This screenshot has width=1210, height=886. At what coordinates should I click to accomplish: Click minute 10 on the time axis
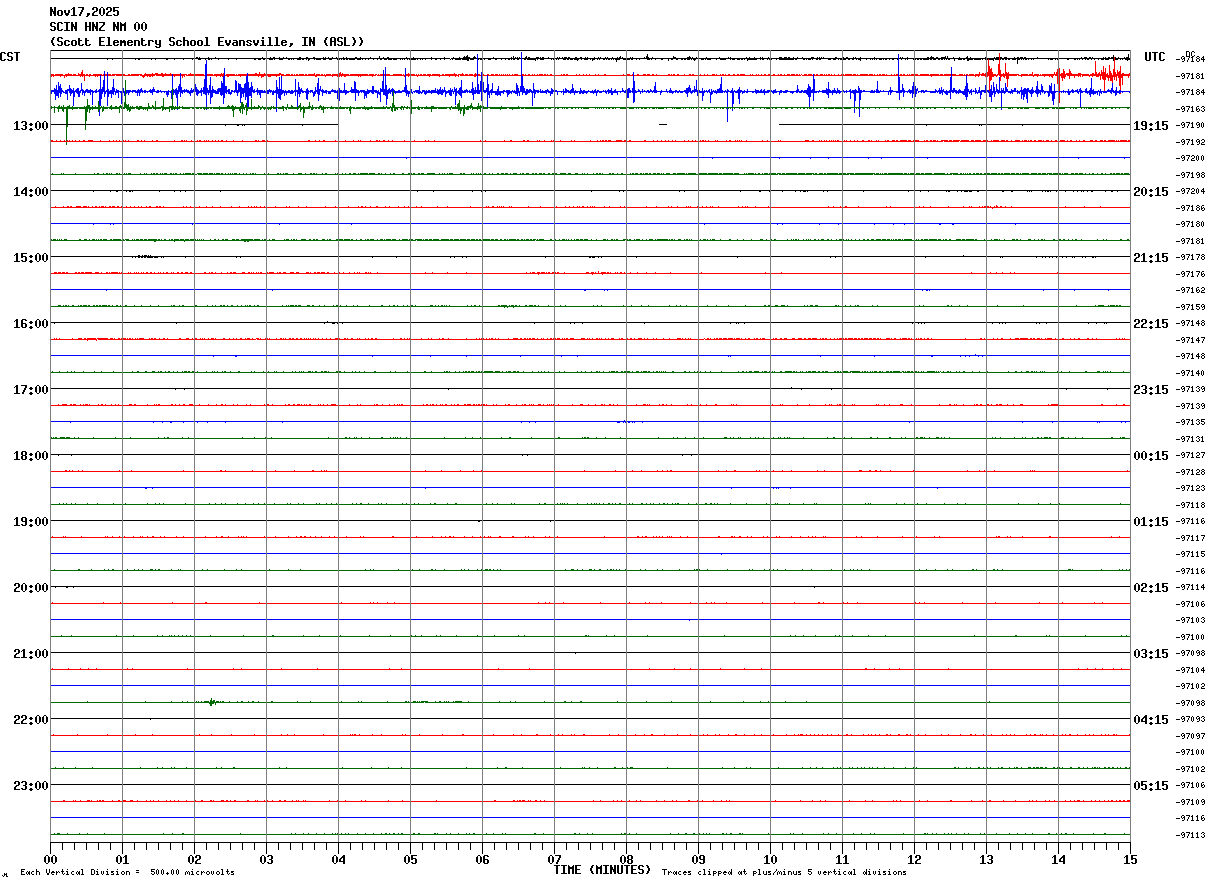pos(770,860)
